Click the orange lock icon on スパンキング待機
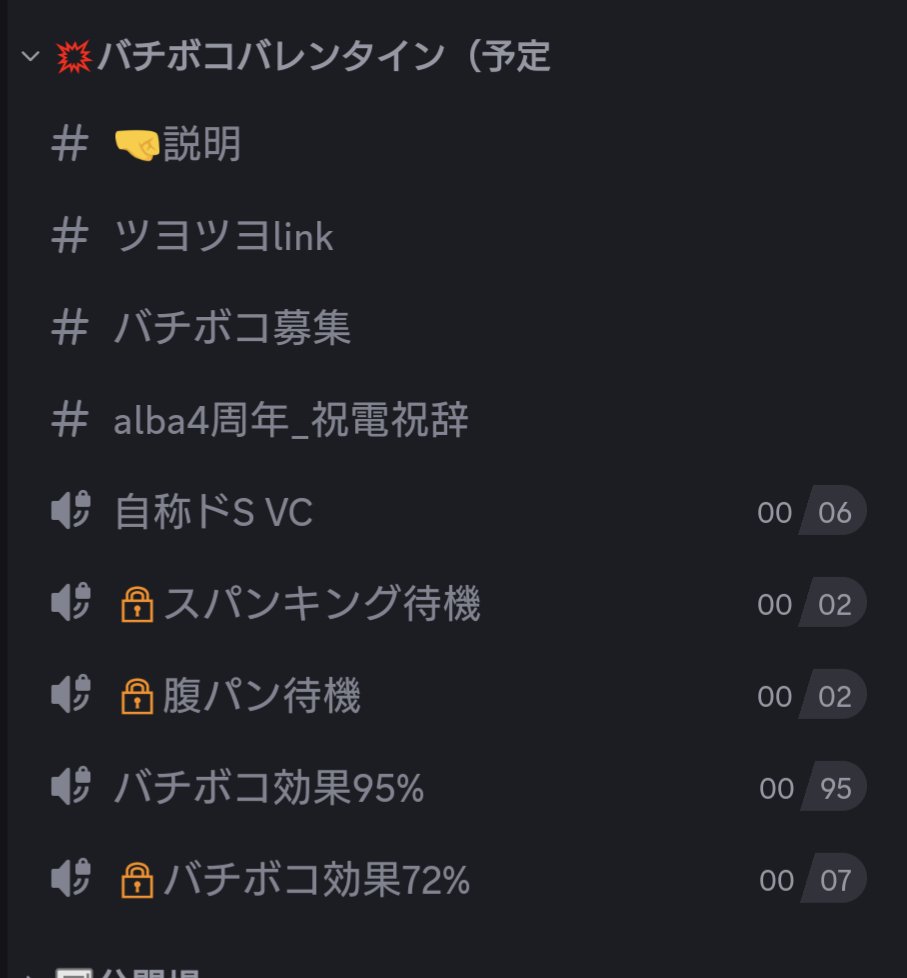The image size is (907, 978). [137, 604]
